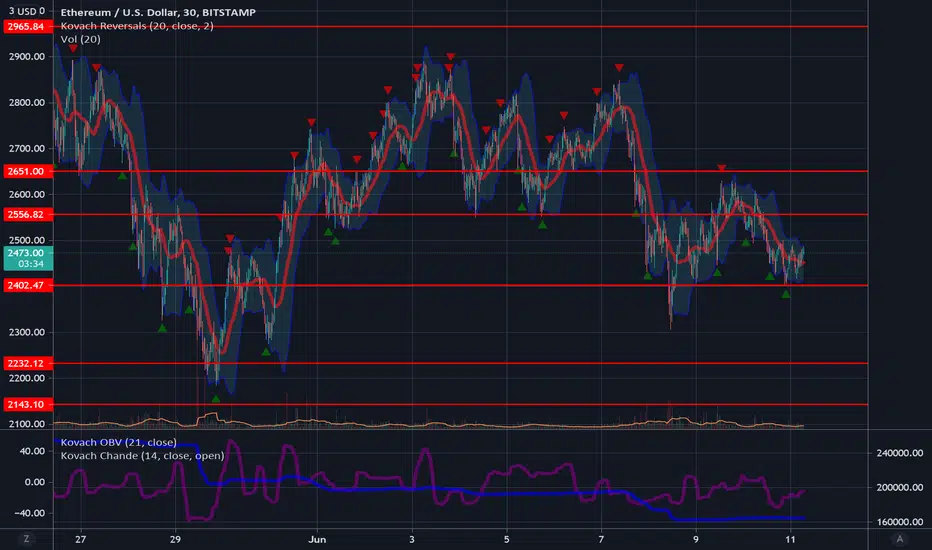
Task: Click the 160000.00 label on OBV scale
Action: 899,522
